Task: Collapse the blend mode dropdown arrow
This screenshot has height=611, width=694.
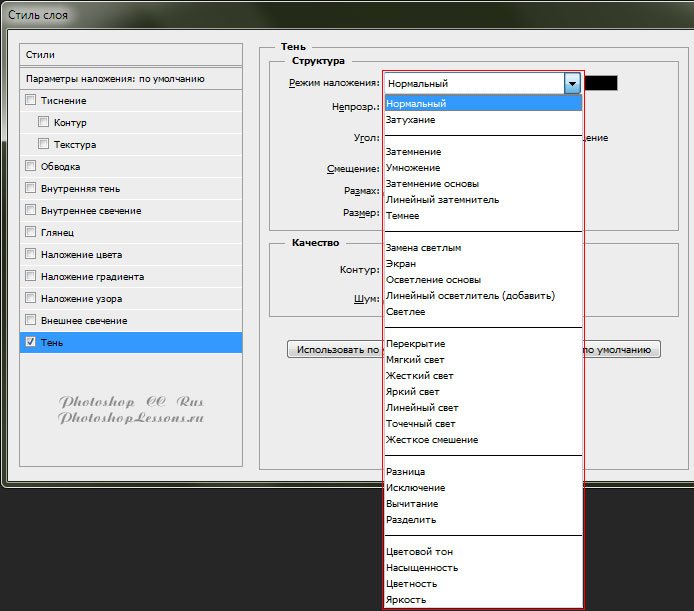Action: click(572, 84)
